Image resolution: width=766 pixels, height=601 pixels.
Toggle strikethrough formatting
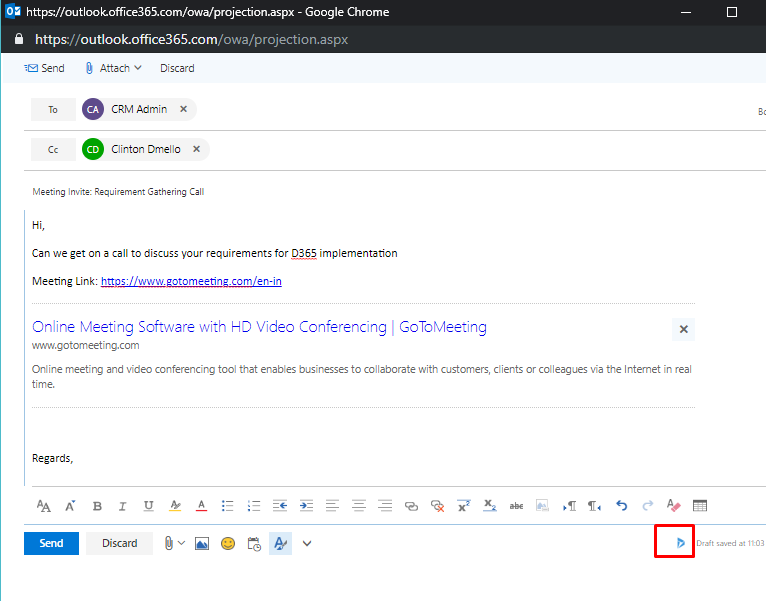tap(516, 506)
